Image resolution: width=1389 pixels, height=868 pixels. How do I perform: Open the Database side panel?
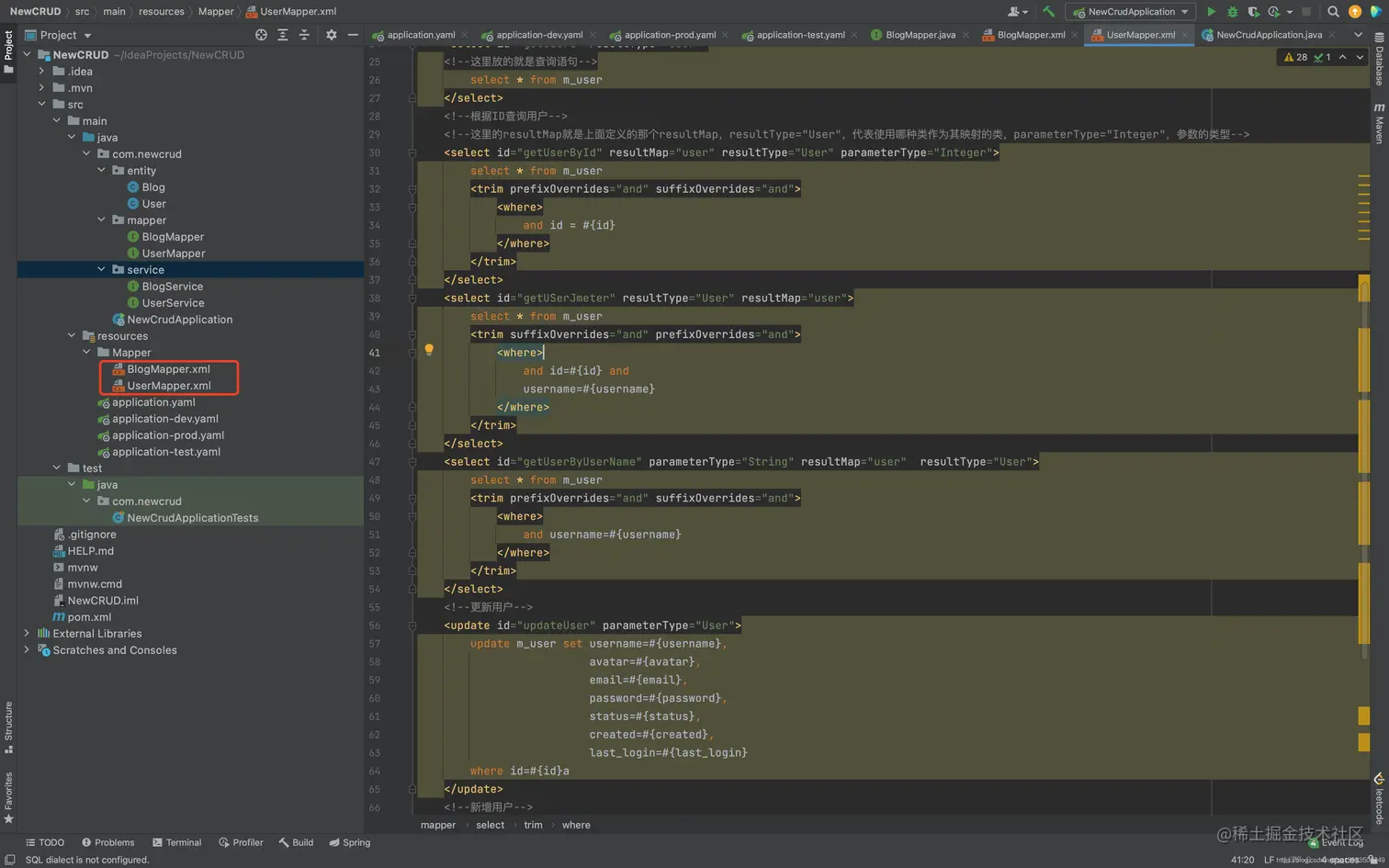1379,61
